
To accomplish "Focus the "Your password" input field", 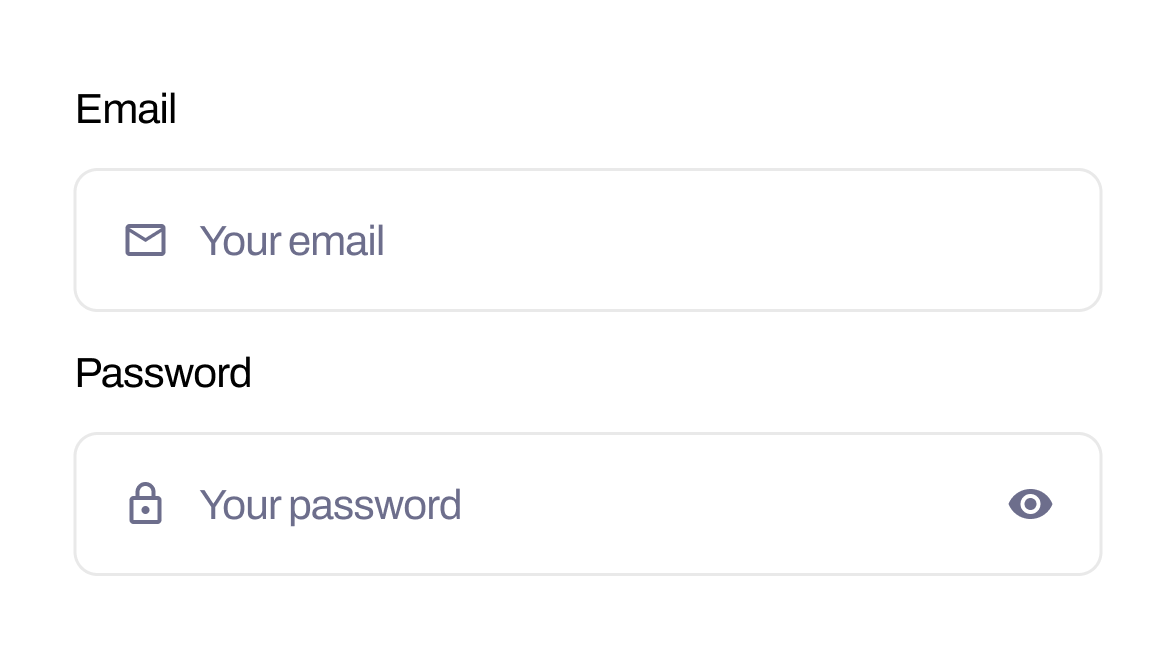I will point(588,504).
